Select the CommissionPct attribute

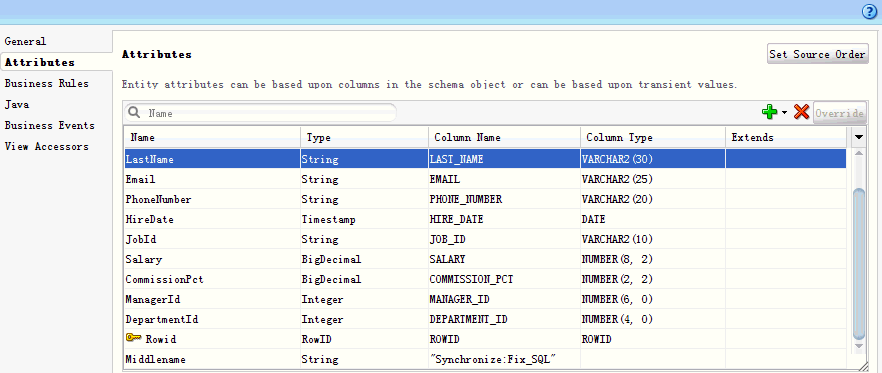(165, 280)
